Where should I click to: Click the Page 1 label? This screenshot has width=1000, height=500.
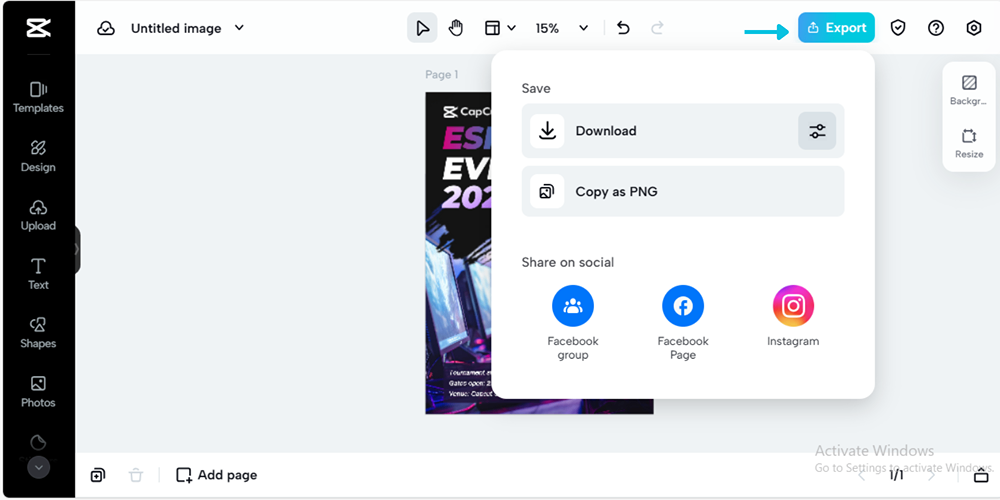tap(442, 75)
